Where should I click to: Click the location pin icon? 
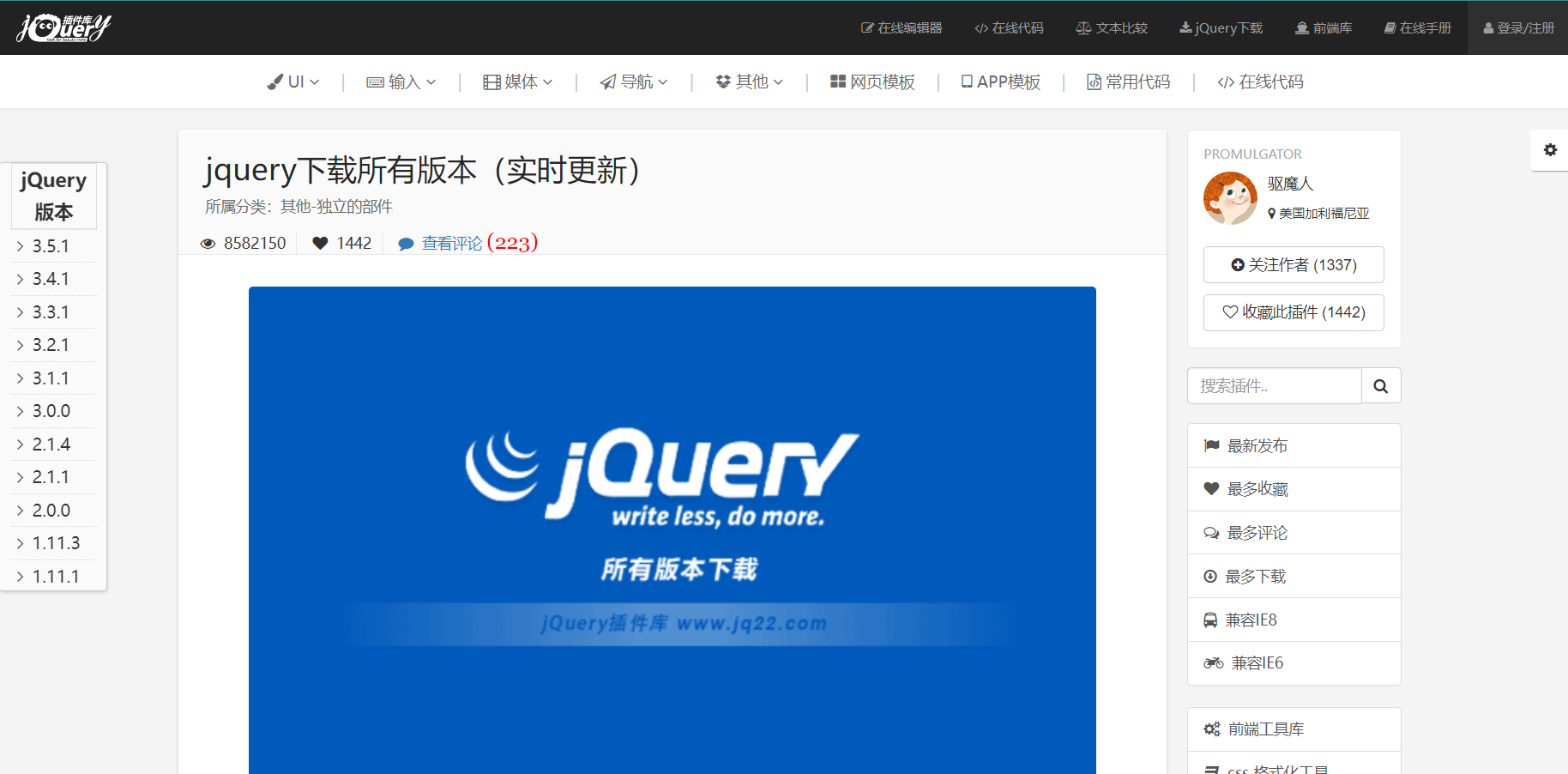(1271, 213)
